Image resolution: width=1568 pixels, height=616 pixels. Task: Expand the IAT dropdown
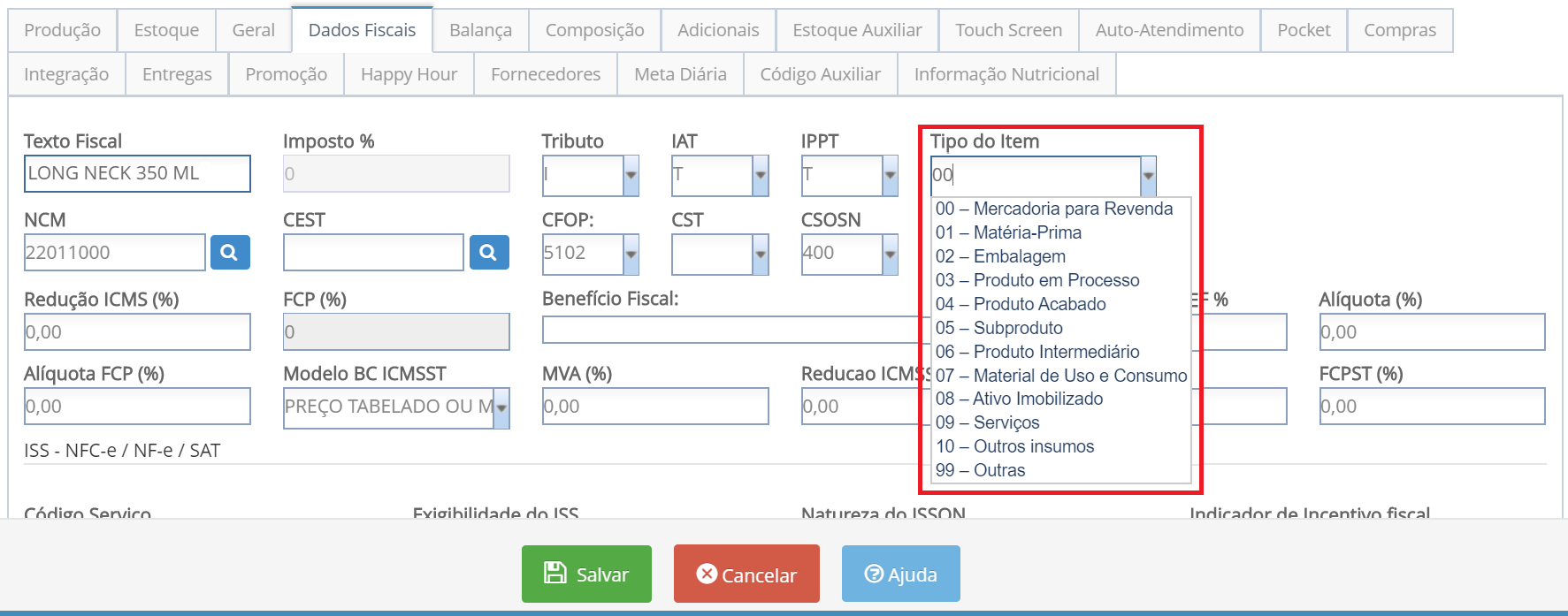(761, 175)
